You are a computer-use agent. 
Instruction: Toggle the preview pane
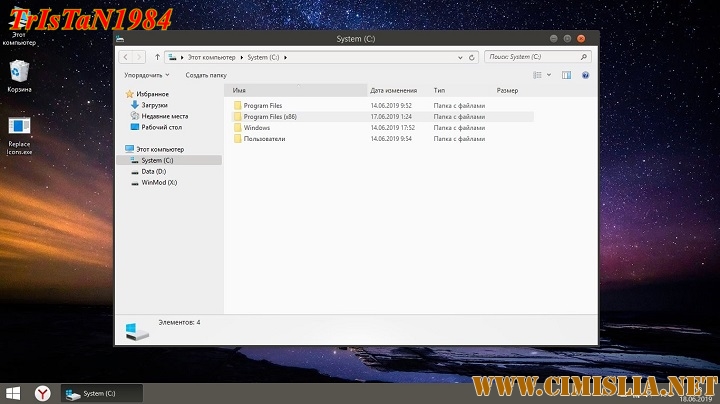(x=566, y=75)
